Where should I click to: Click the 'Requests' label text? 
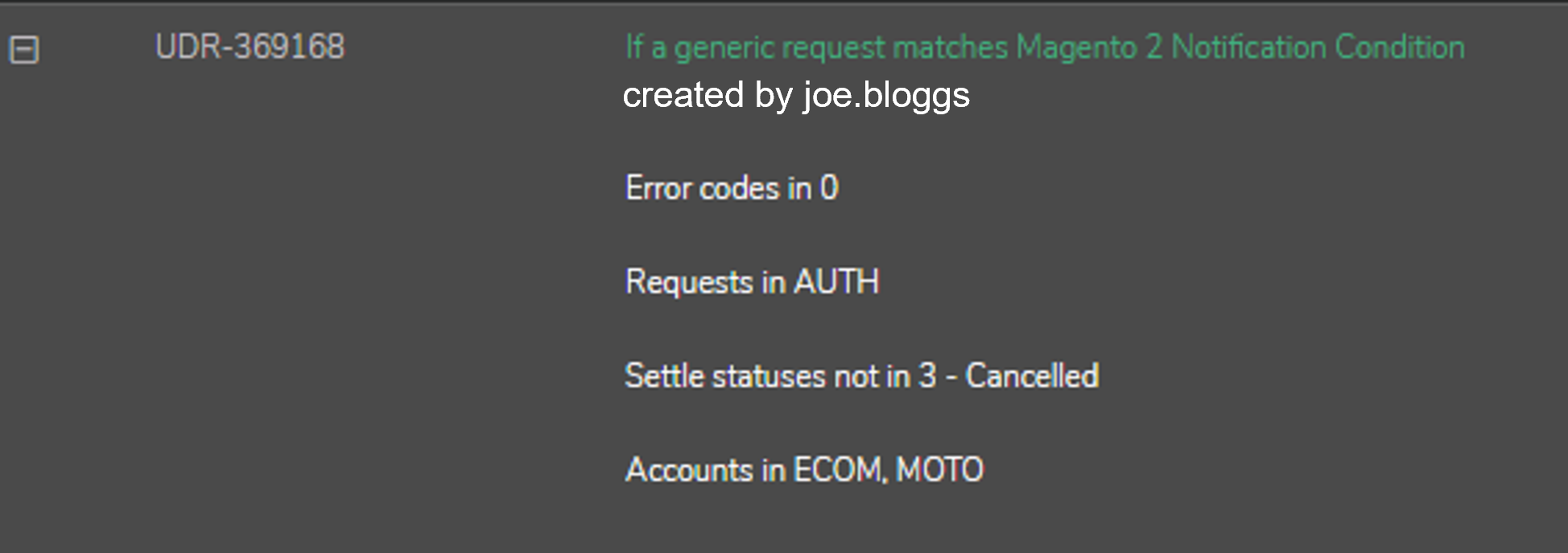pyautogui.click(x=689, y=282)
